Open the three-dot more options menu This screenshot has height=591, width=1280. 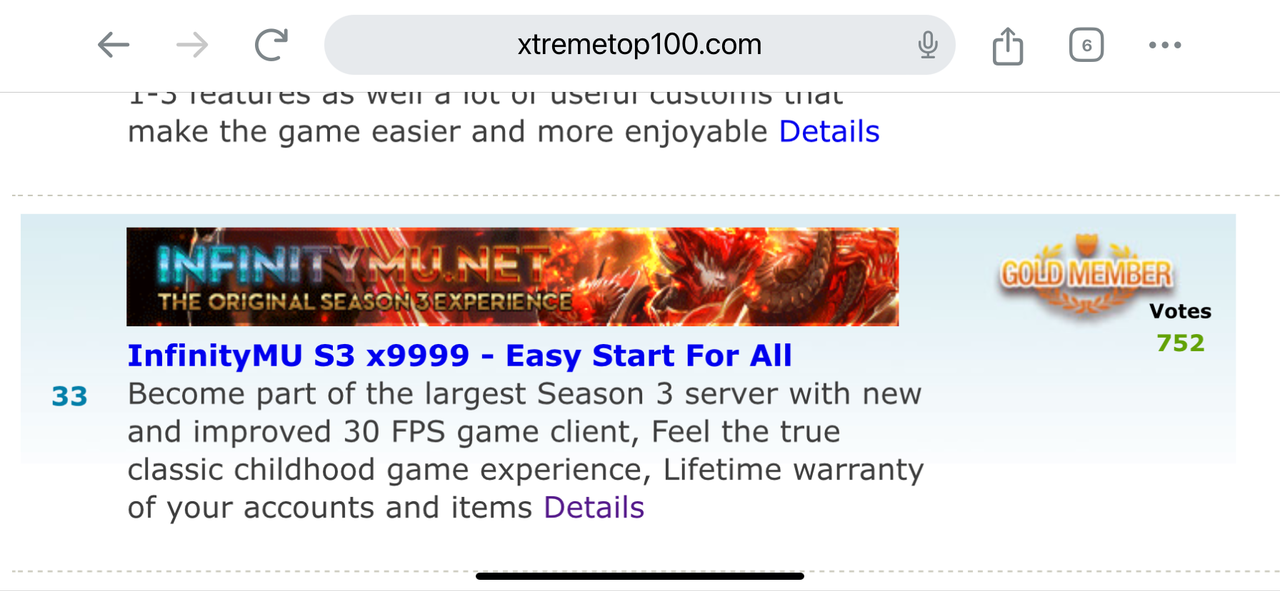click(x=1165, y=45)
